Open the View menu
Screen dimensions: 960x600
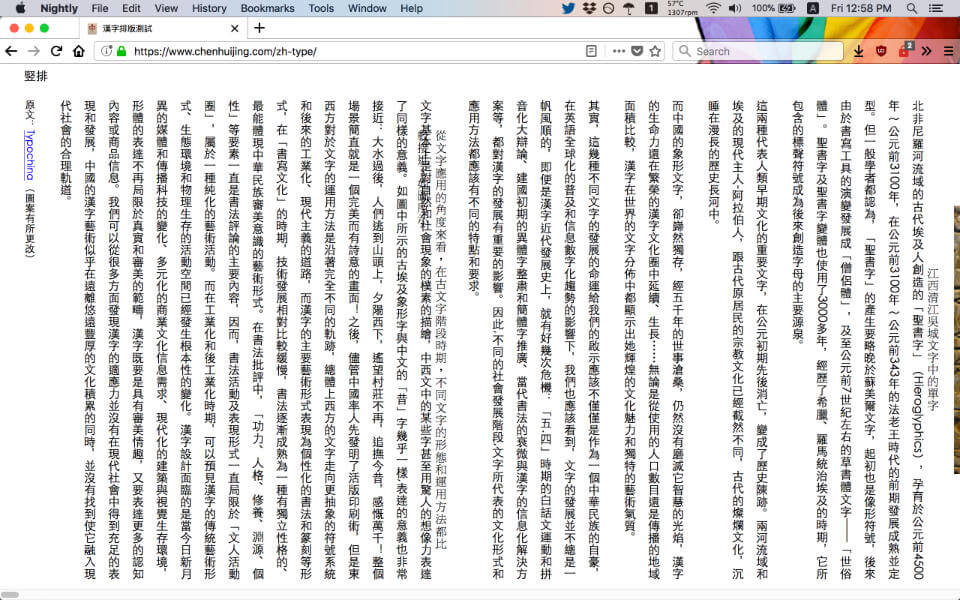point(166,9)
